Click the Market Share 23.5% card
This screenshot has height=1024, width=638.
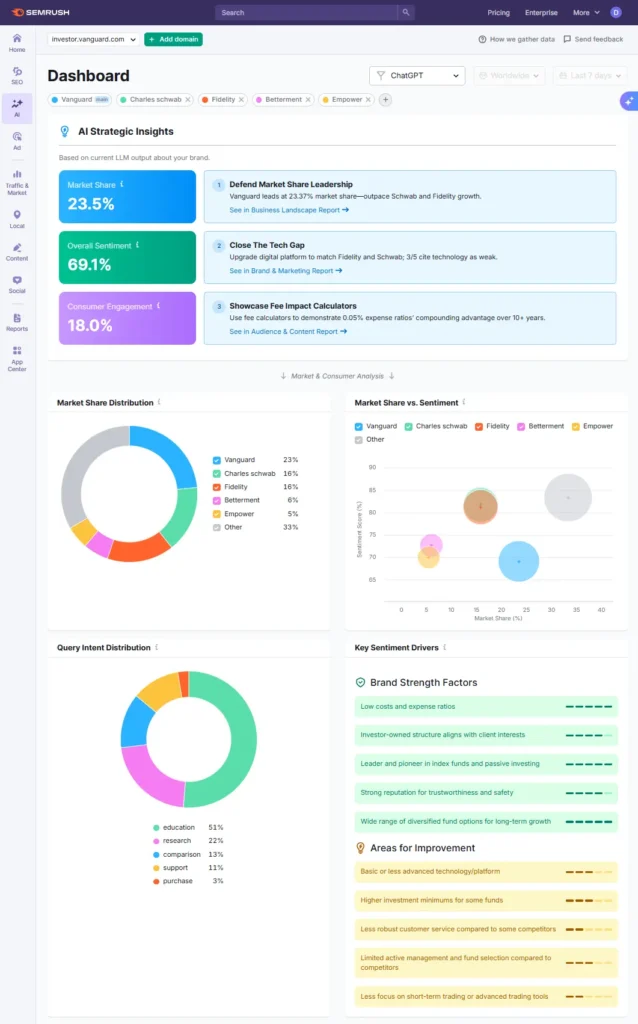(x=127, y=197)
